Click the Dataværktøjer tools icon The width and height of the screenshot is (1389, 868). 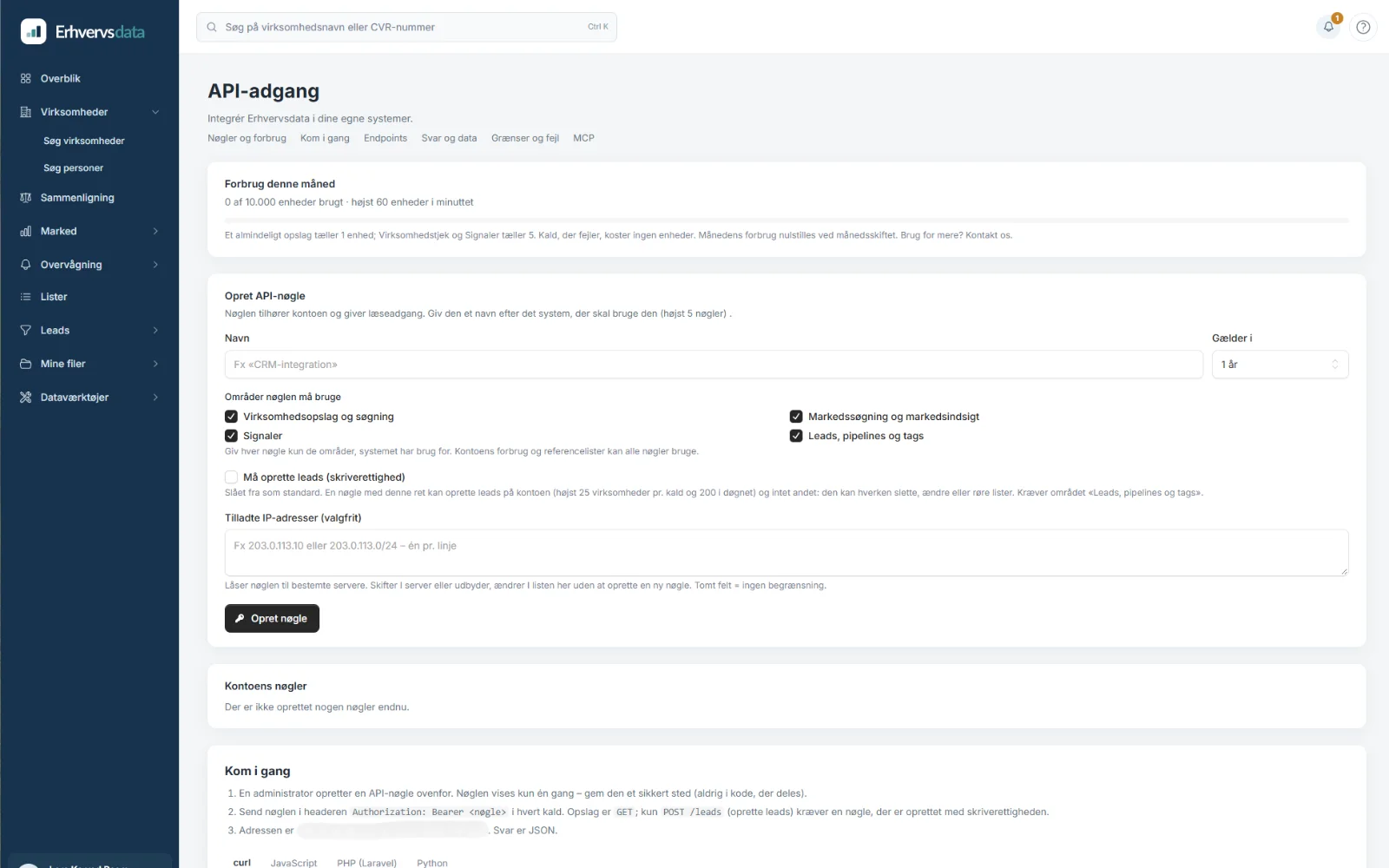(25, 398)
